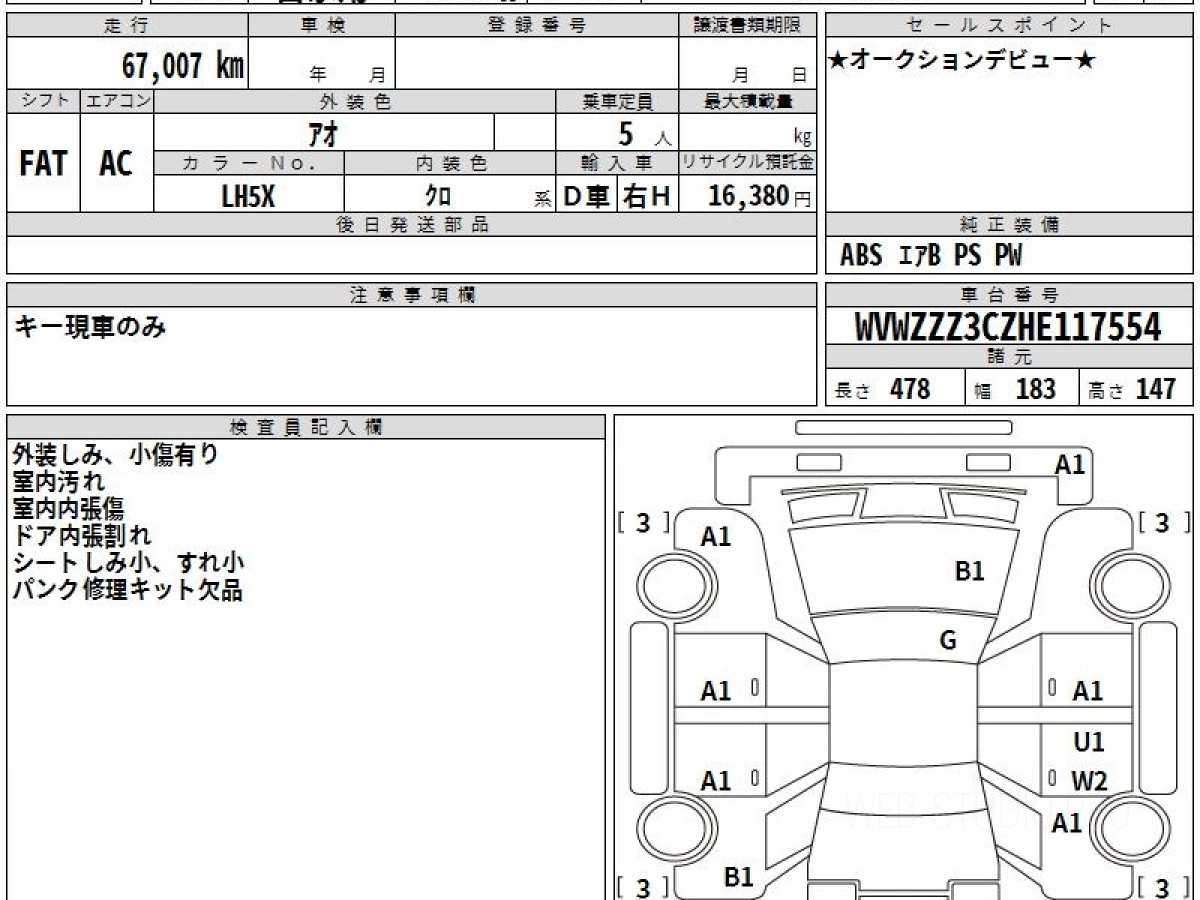Image resolution: width=1200 pixels, height=900 pixels.
Task: Click the U1 dent mark on diagram
Action: [x=1089, y=743]
